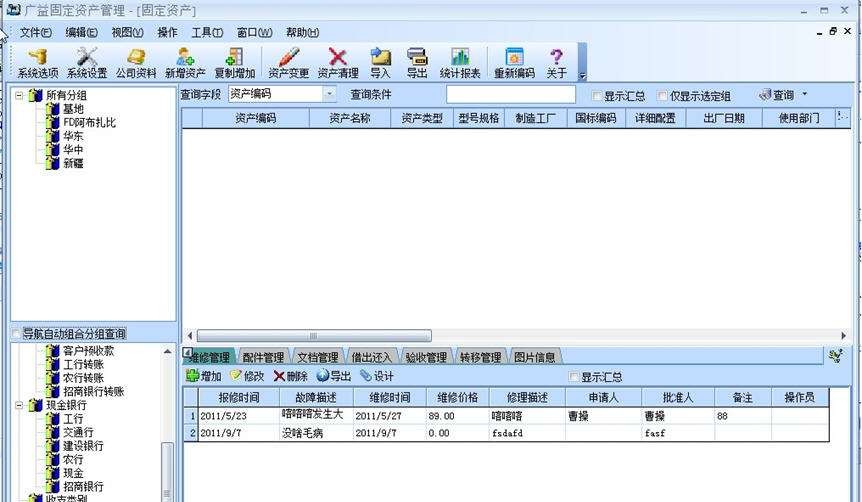Open dropdown arrow beside 查询
The width and height of the screenshot is (862, 502).
(805, 95)
